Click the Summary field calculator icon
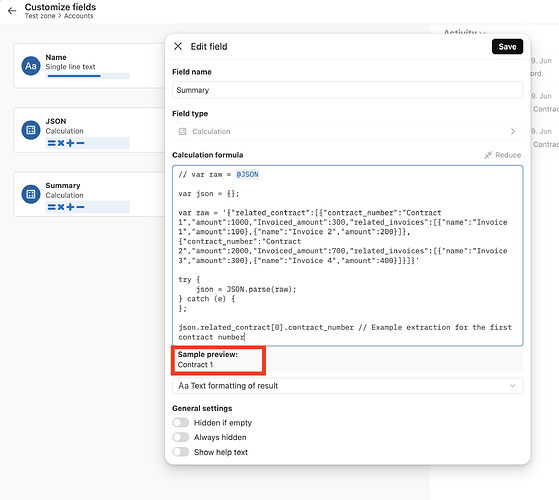559x500 pixels. 31,194
